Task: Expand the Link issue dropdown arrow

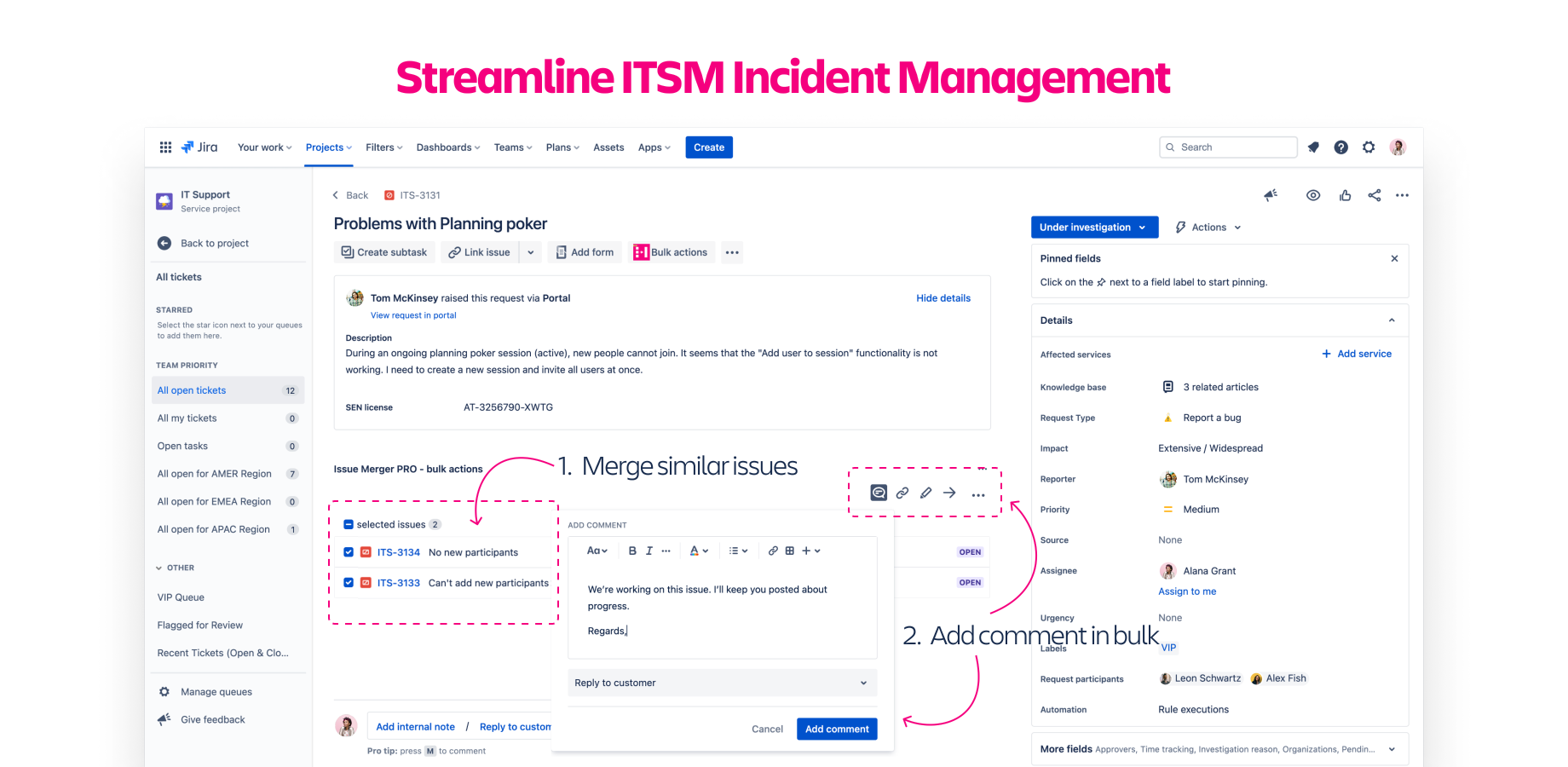Action: pyautogui.click(x=531, y=252)
